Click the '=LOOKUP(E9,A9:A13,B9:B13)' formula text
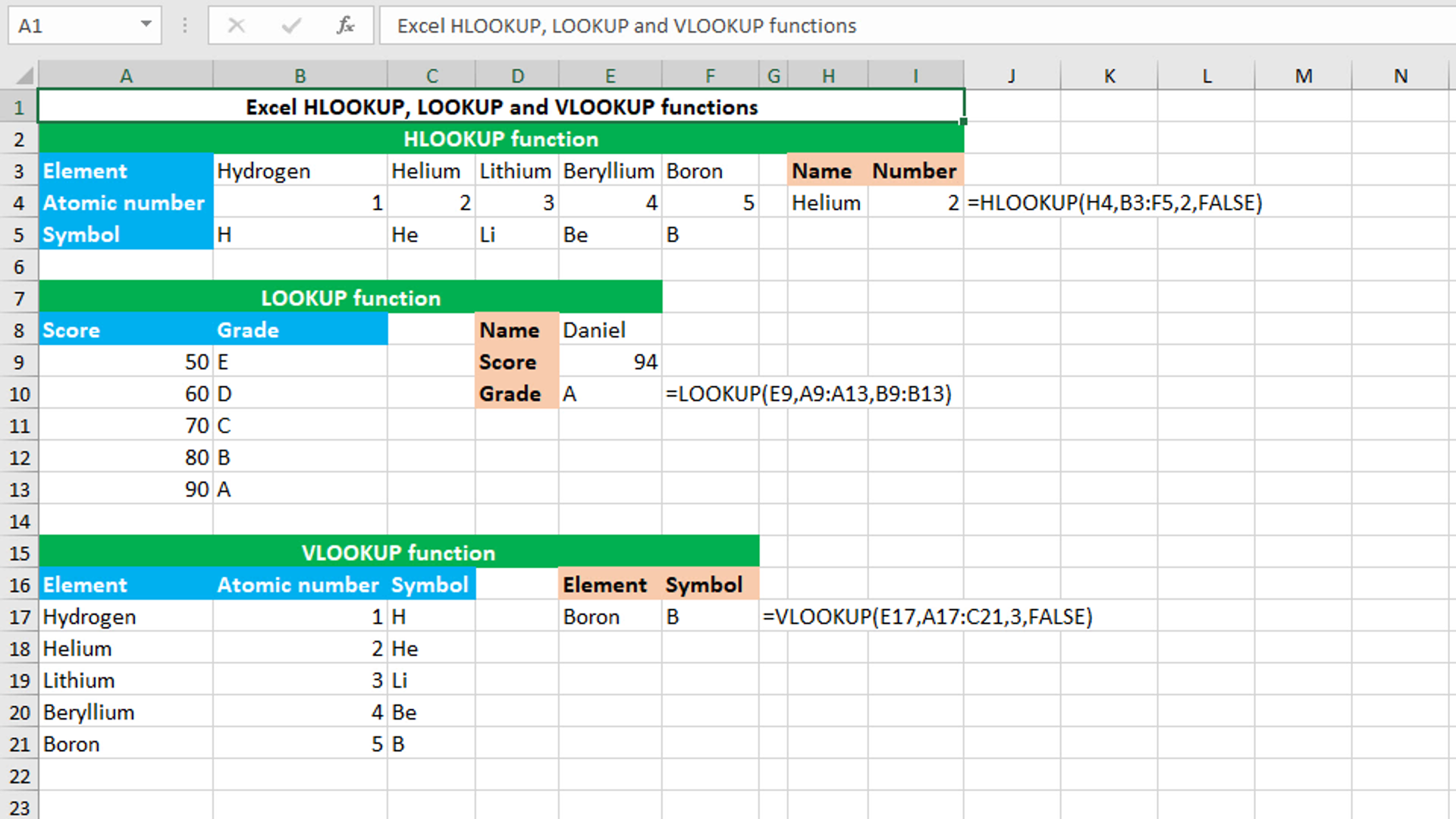The image size is (1456, 819). [x=808, y=394]
